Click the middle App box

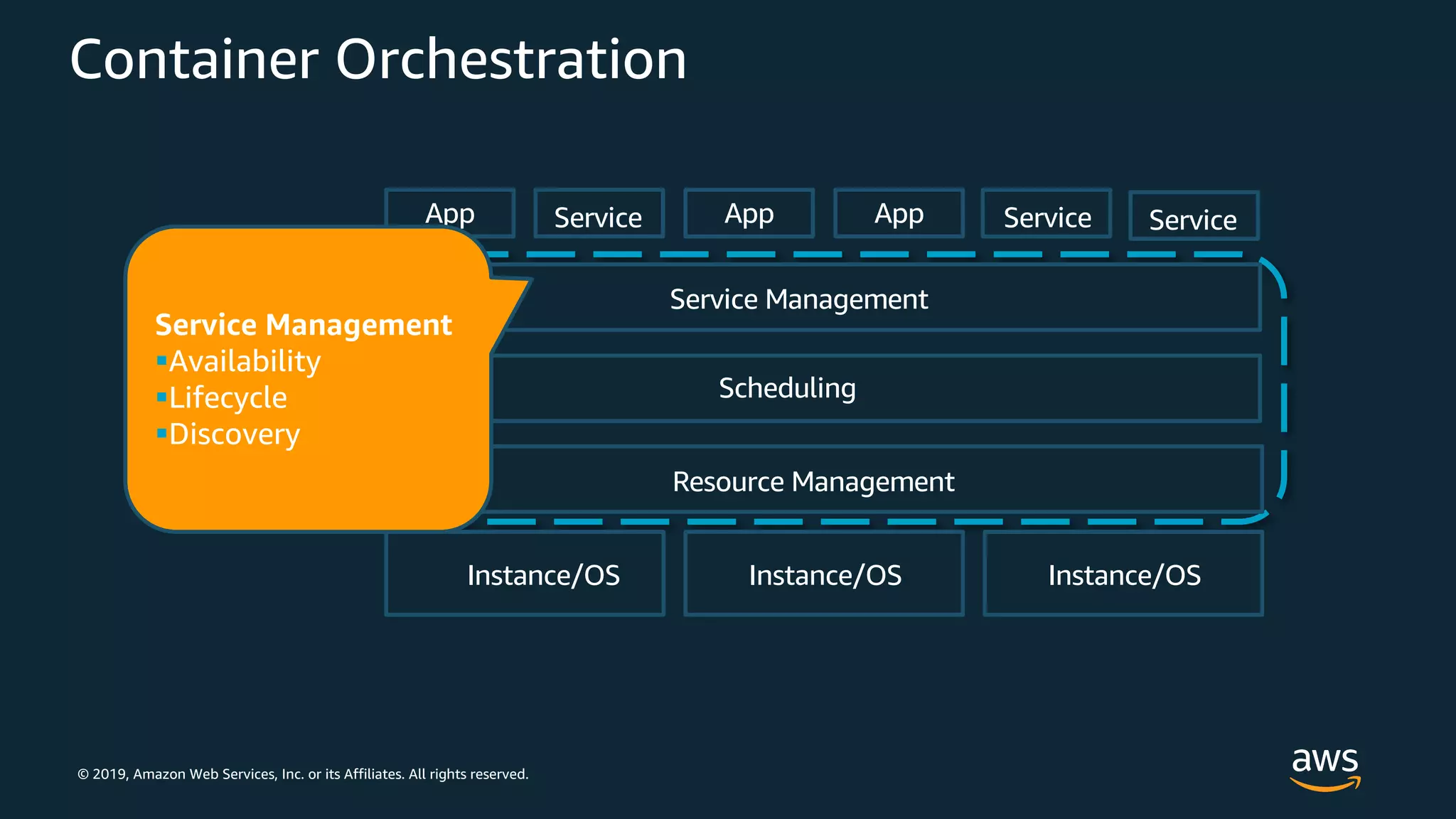coord(749,213)
